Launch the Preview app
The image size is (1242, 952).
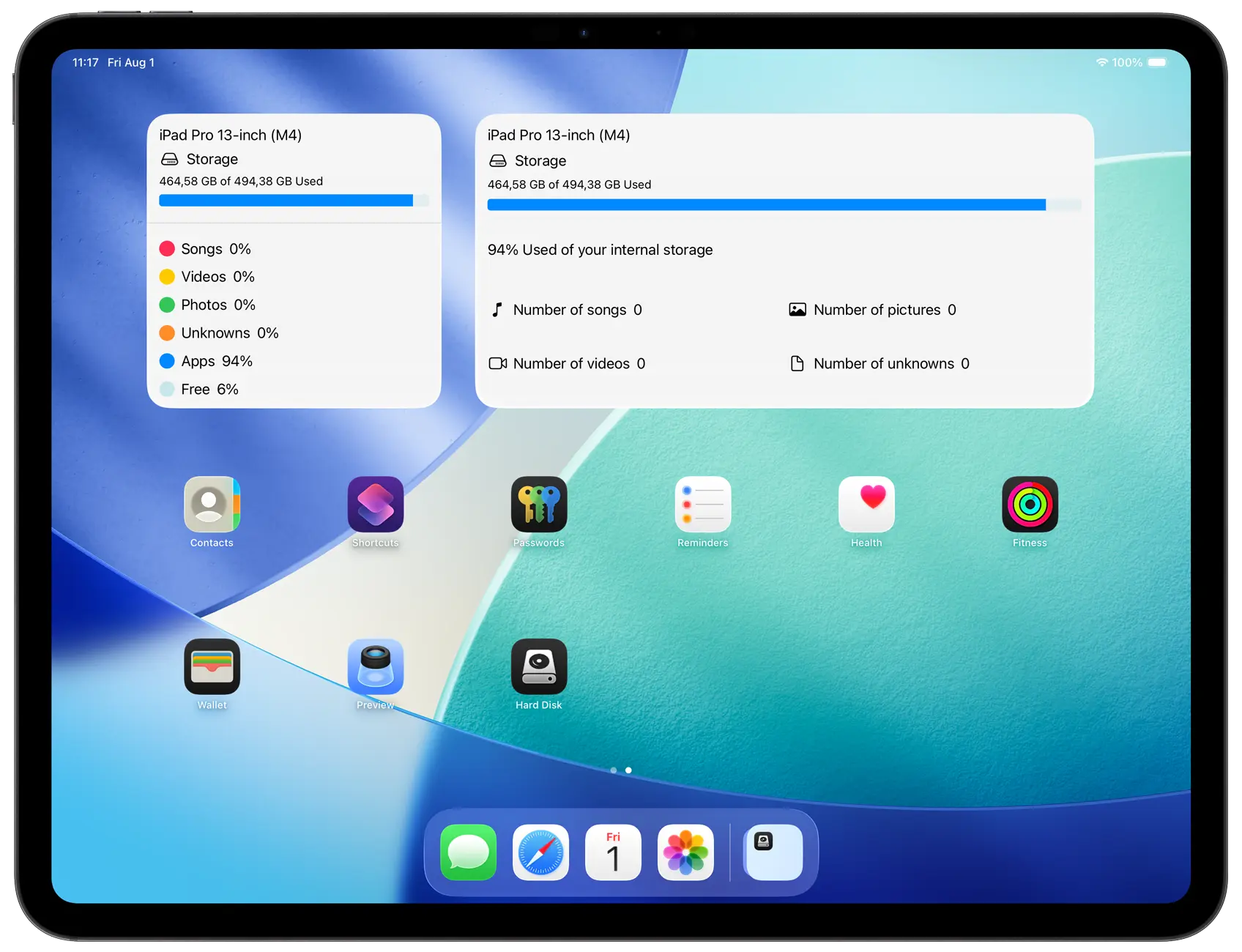(376, 666)
